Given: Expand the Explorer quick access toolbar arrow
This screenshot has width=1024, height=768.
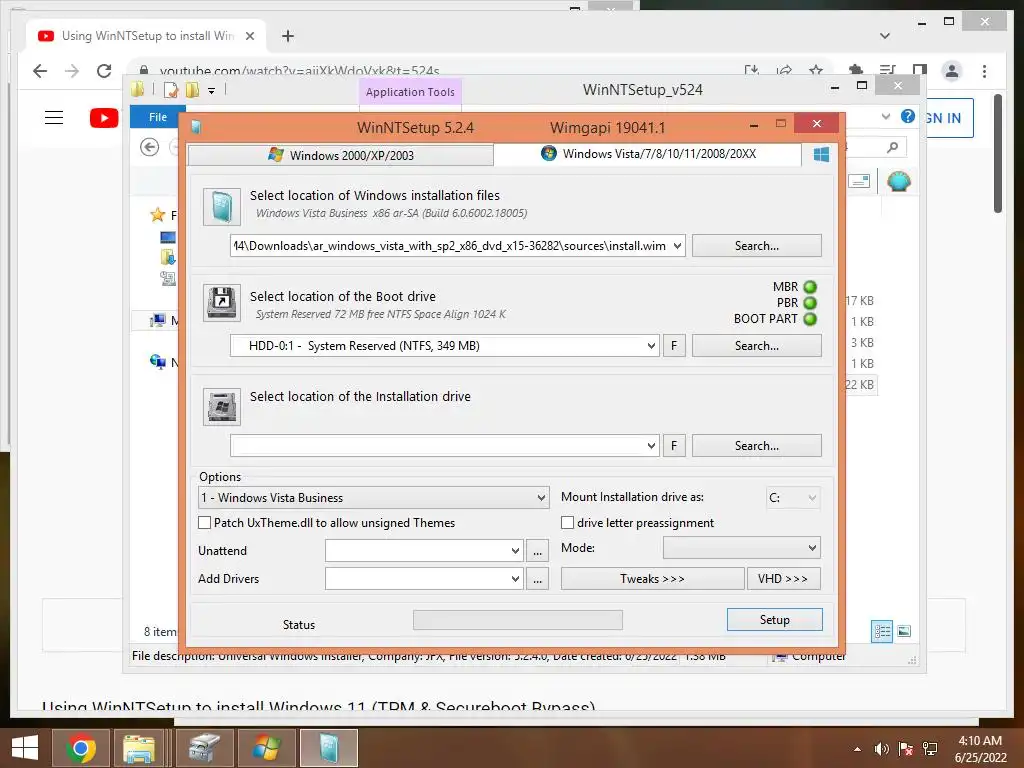Looking at the screenshot, I should [x=212, y=91].
